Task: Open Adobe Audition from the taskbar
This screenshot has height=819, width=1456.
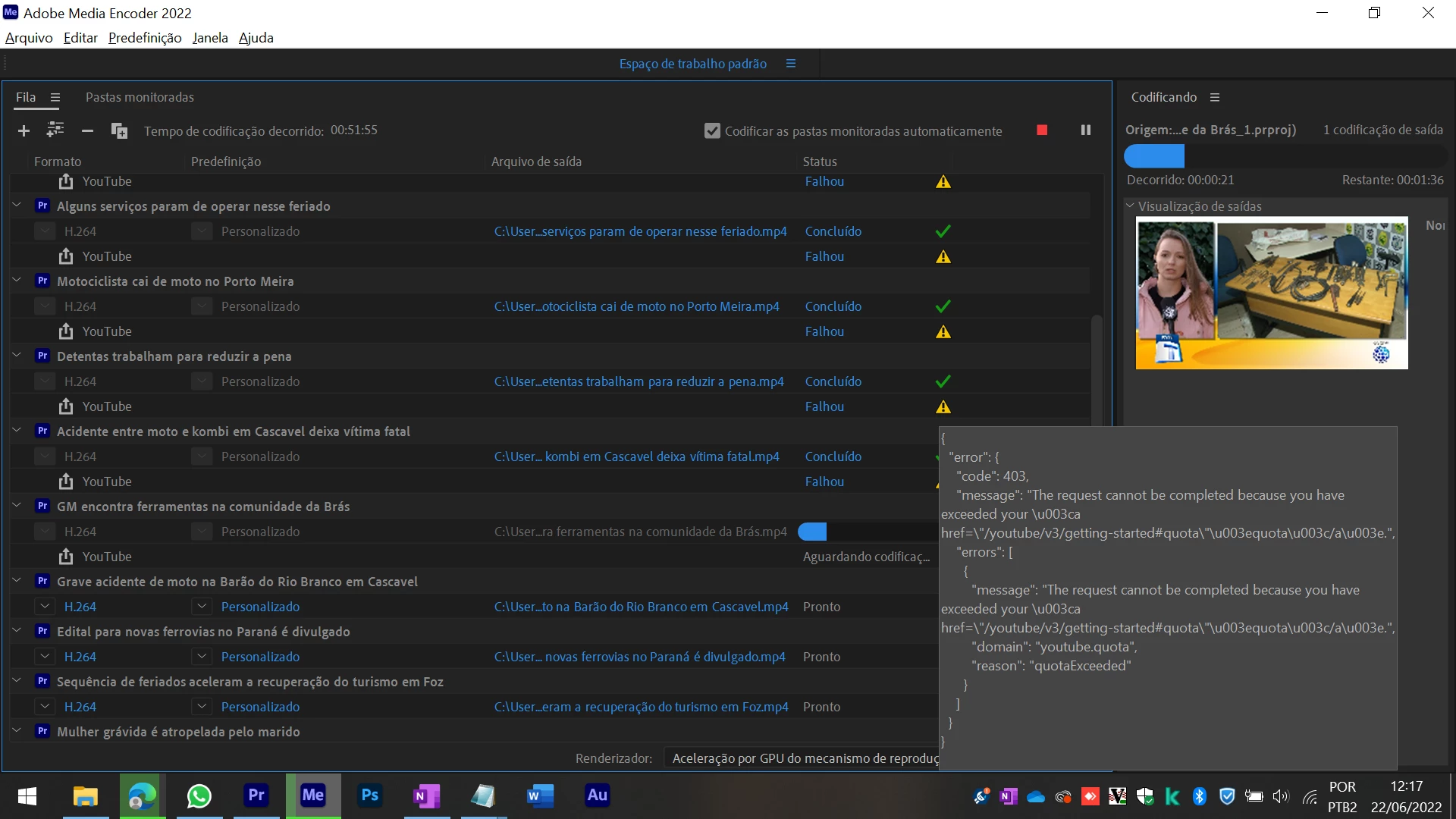Action: (597, 795)
